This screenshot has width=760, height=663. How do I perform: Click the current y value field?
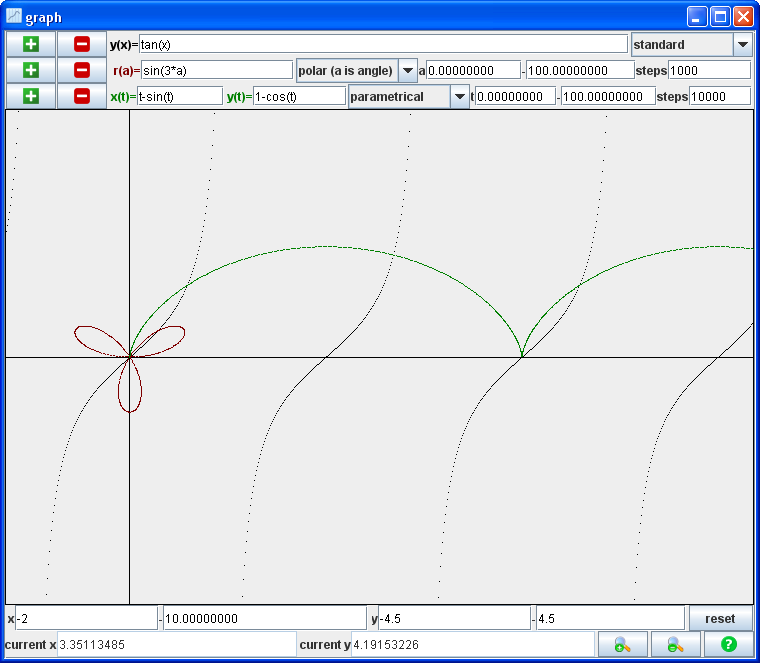[x=473, y=645]
